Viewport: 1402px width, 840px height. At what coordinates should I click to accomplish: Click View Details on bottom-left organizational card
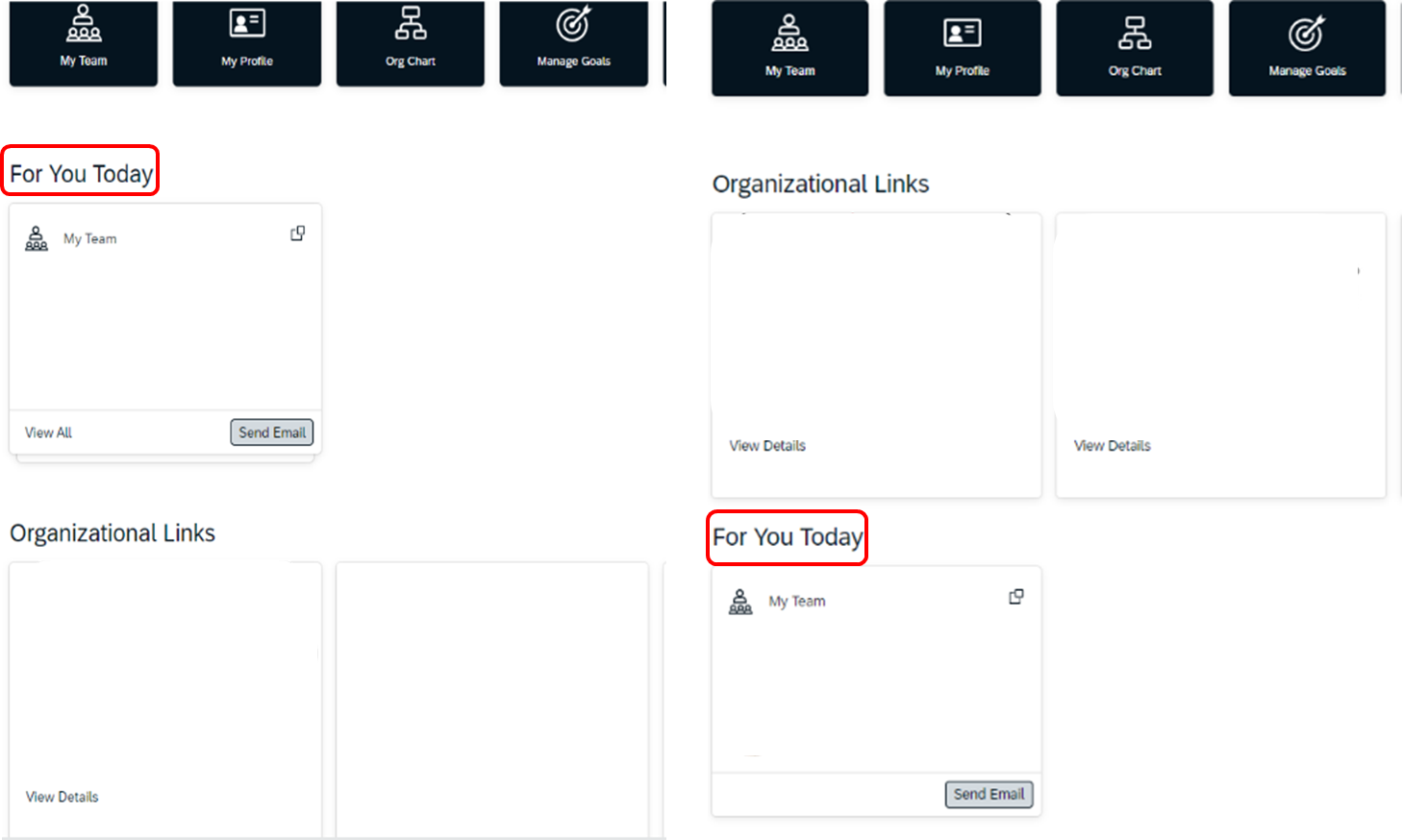point(63,797)
